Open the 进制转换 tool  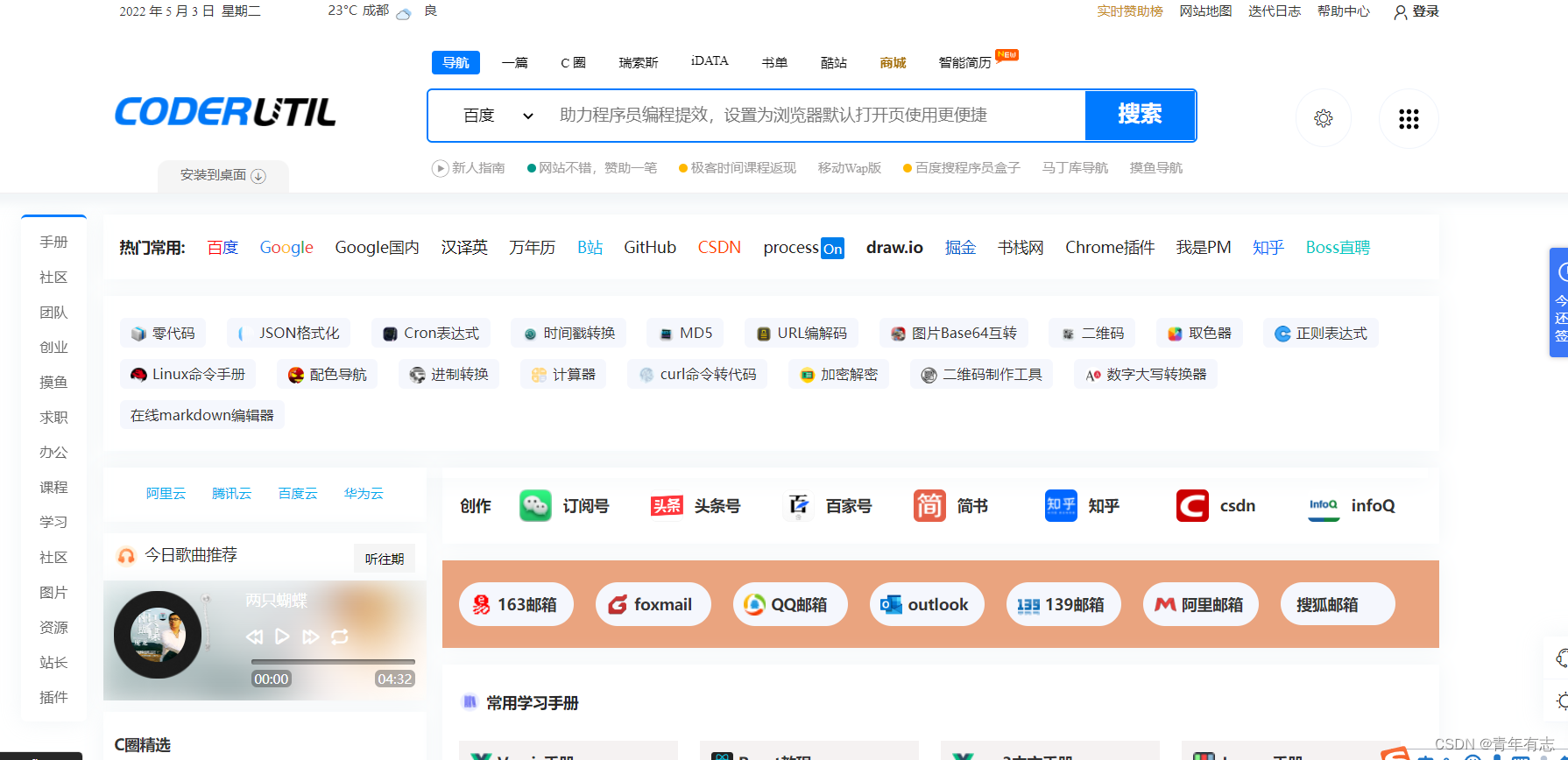[x=449, y=375]
